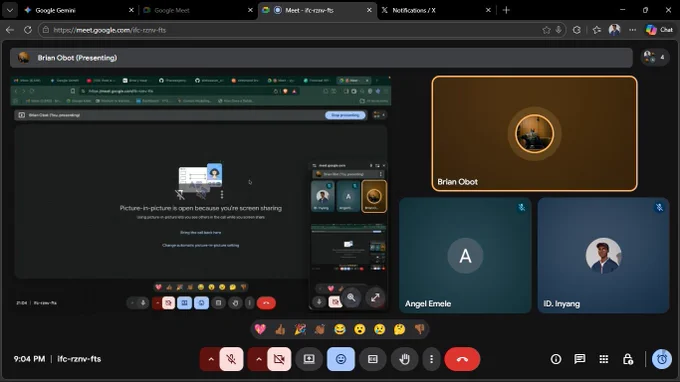Open the Copilot Chat button
680x382 pixels.
tap(659, 30)
